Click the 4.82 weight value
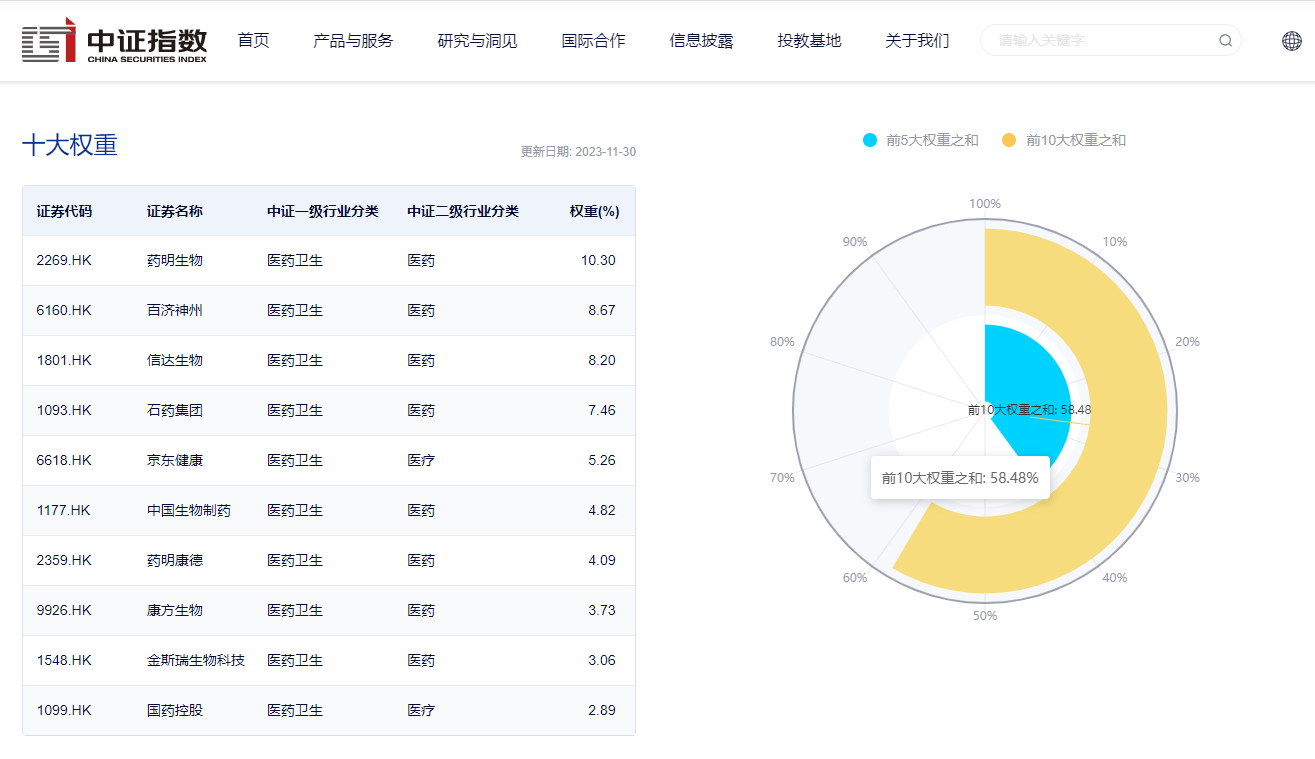Viewport: 1315px width, 759px height. pos(602,510)
